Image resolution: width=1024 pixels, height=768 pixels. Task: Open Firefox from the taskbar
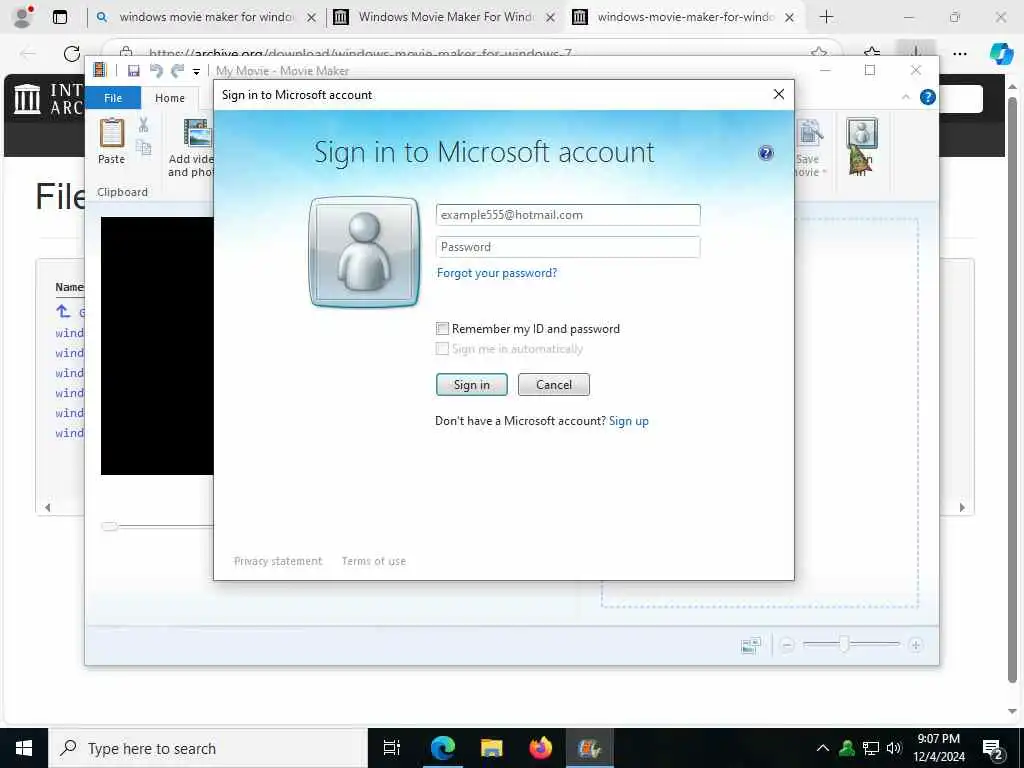(541, 748)
